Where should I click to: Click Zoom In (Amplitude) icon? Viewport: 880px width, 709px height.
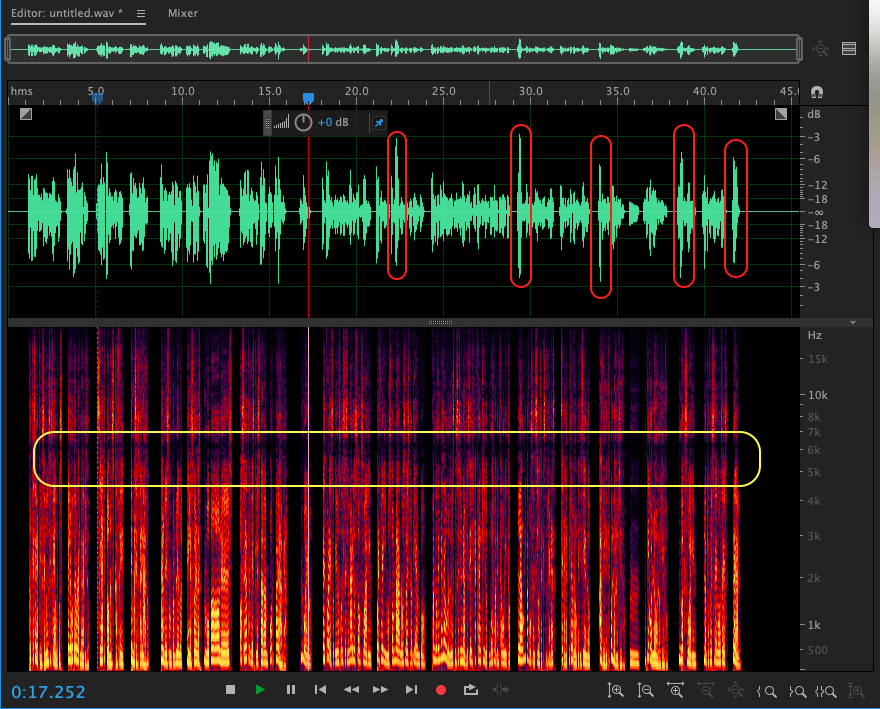coord(615,690)
